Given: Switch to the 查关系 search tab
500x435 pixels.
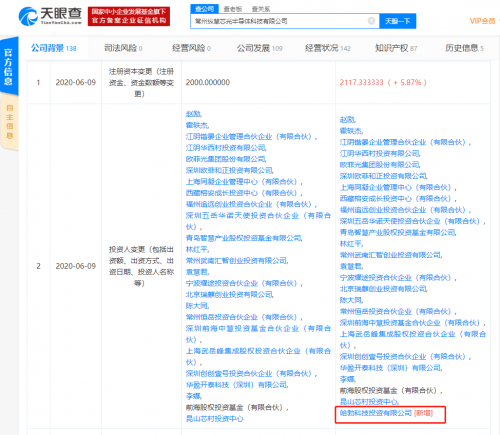Looking at the screenshot, I should [x=261, y=9].
